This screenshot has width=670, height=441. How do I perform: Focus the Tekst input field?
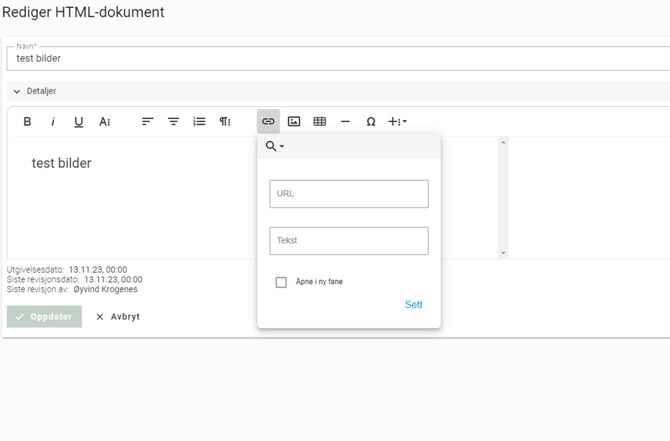(x=348, y=241)
